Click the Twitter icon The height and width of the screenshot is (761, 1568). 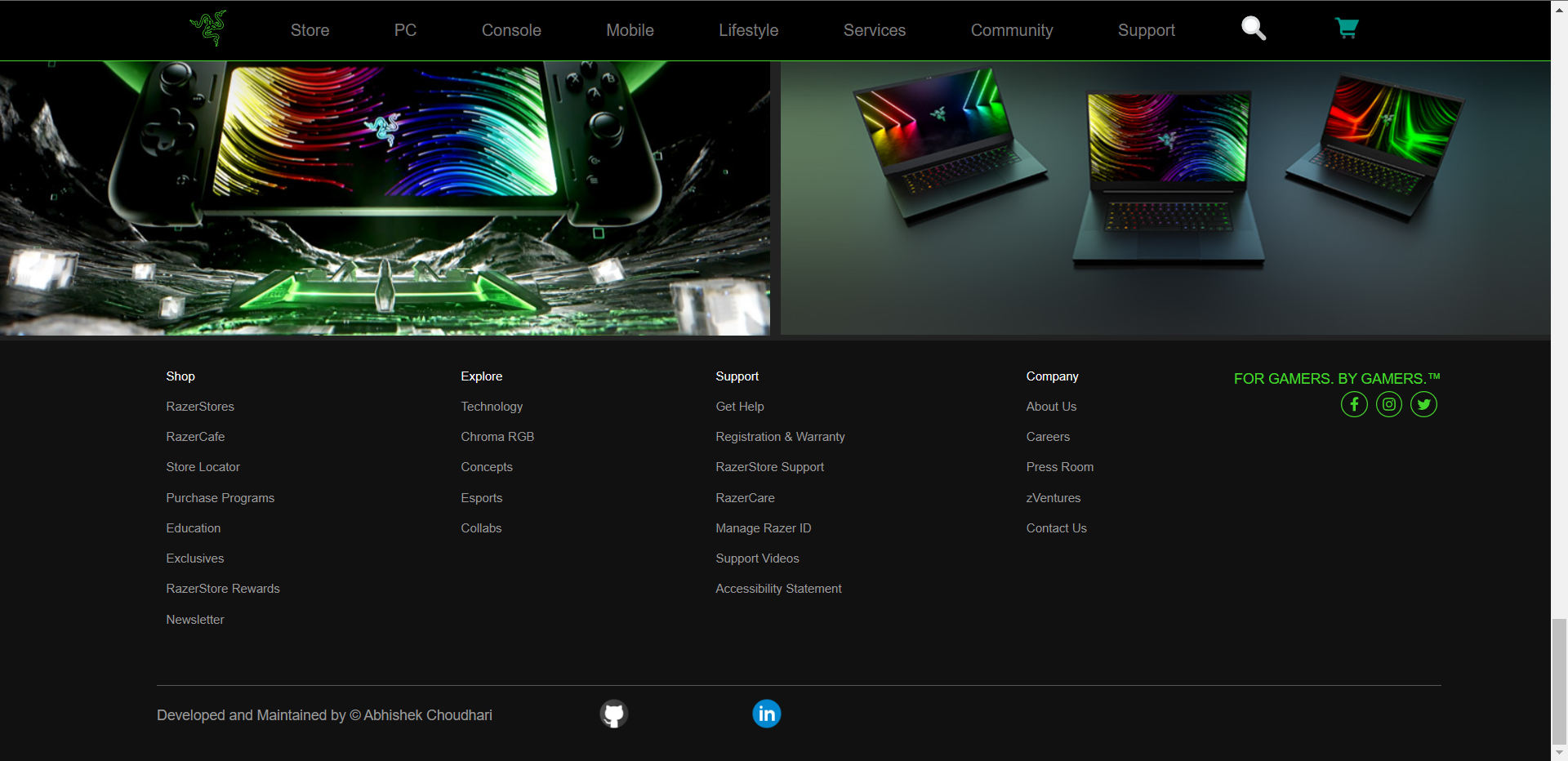coord(1423,403)
